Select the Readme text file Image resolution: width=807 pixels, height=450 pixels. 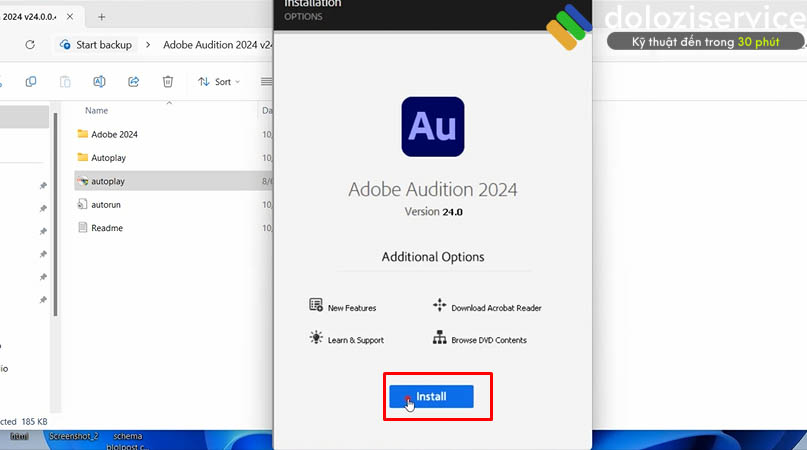(x=107, y=228)
